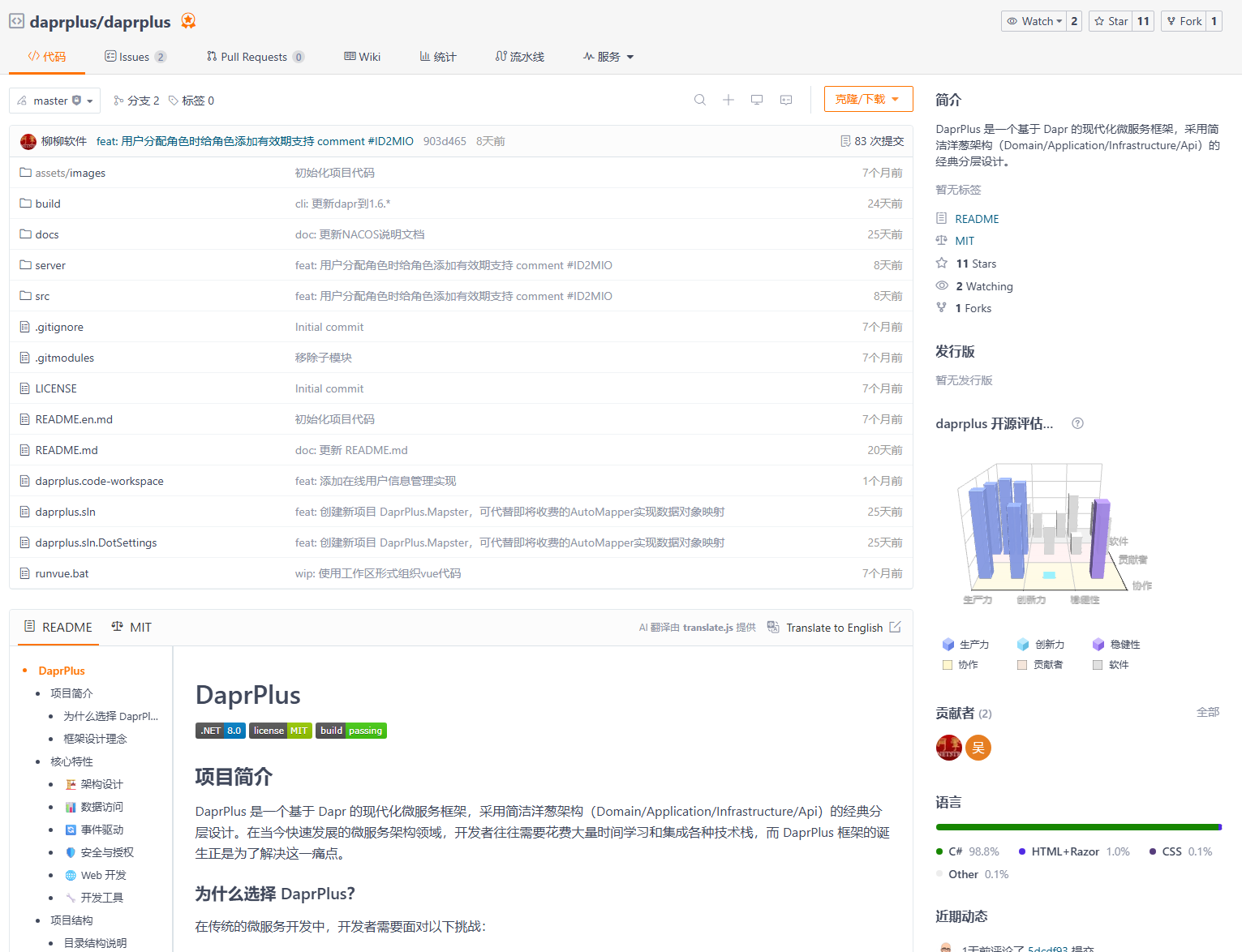
Task: Click the 稳健性 legend swatch
Action: click(1098, 644)
